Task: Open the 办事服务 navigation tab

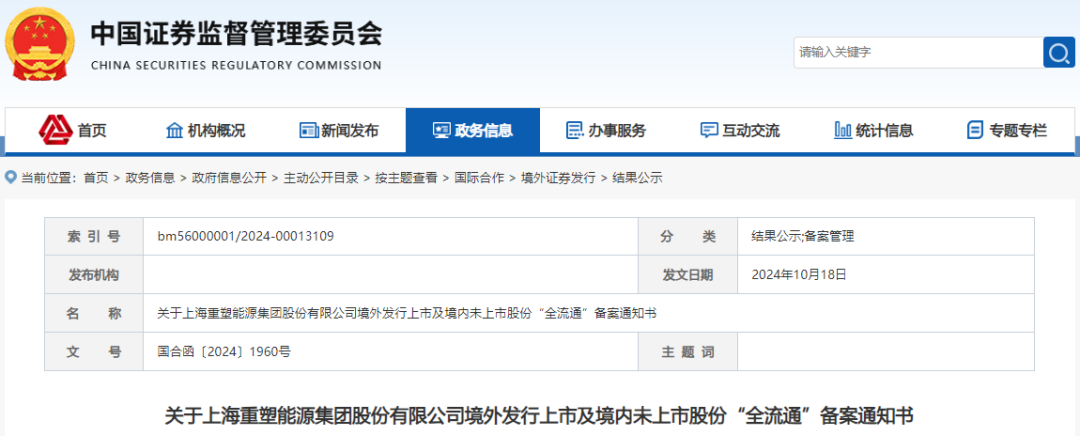Action: click(x=606, y=129)
